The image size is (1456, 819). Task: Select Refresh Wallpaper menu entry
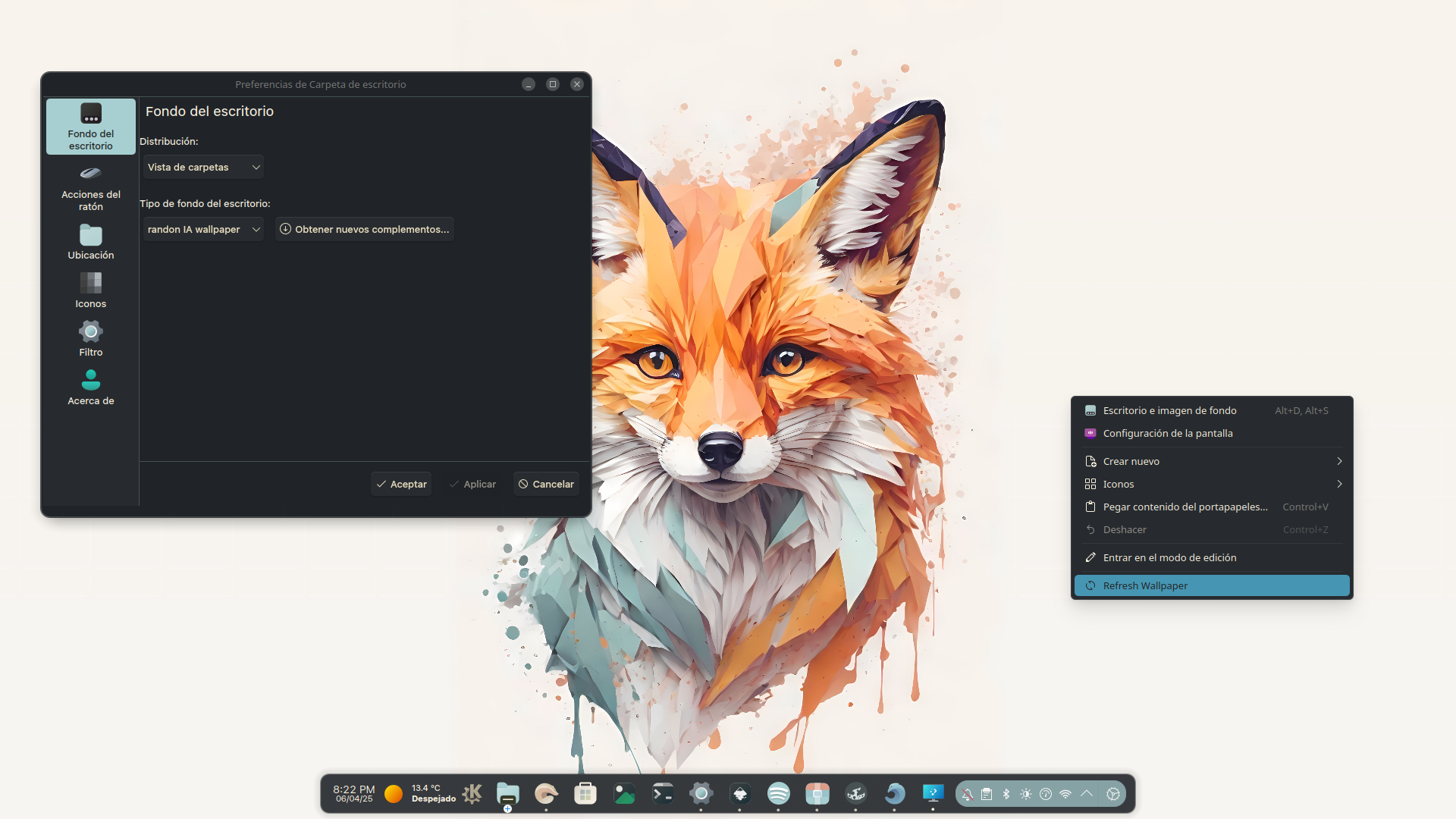[x=1212, y=585]
